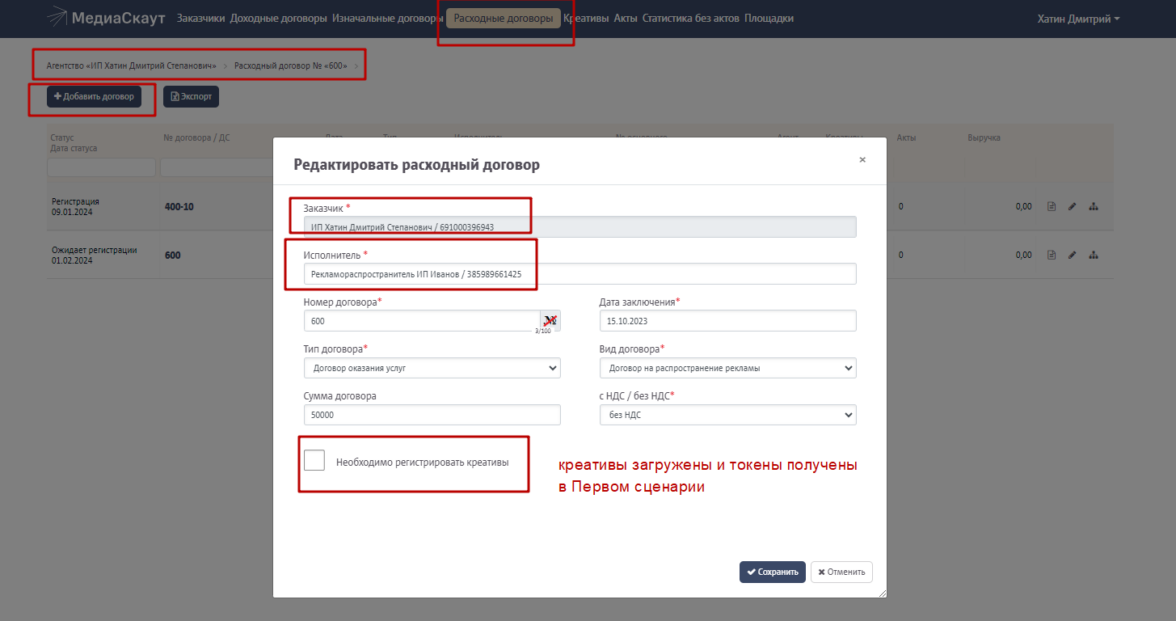Expand the Тип договора dropdown
Image resolution: width=1176 pixels, height=621 pixels.
pyautogui.click(x=431, y=368)
